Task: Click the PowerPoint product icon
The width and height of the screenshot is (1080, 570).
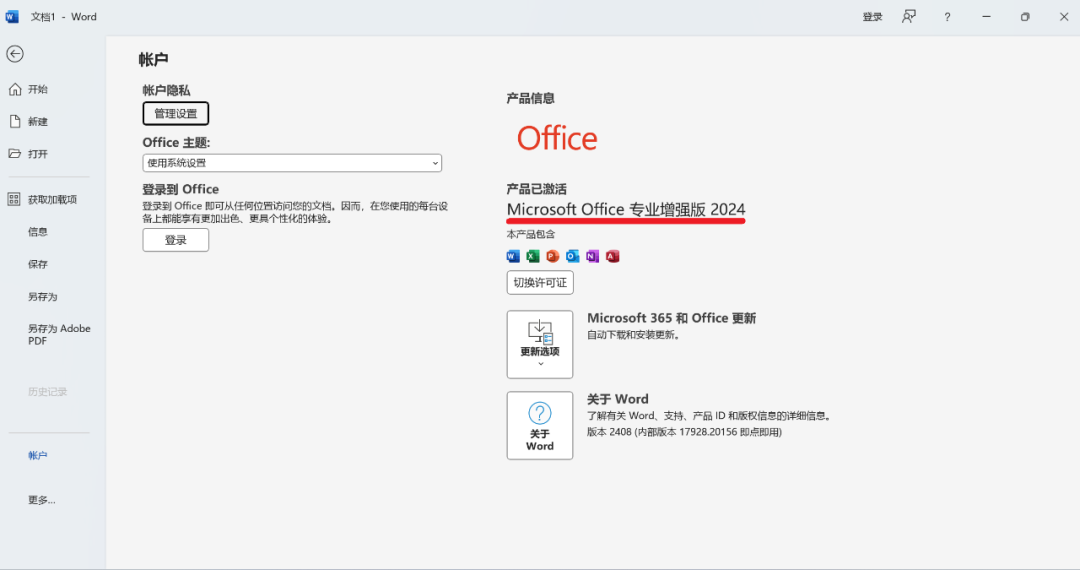Action: coord(552,256)
